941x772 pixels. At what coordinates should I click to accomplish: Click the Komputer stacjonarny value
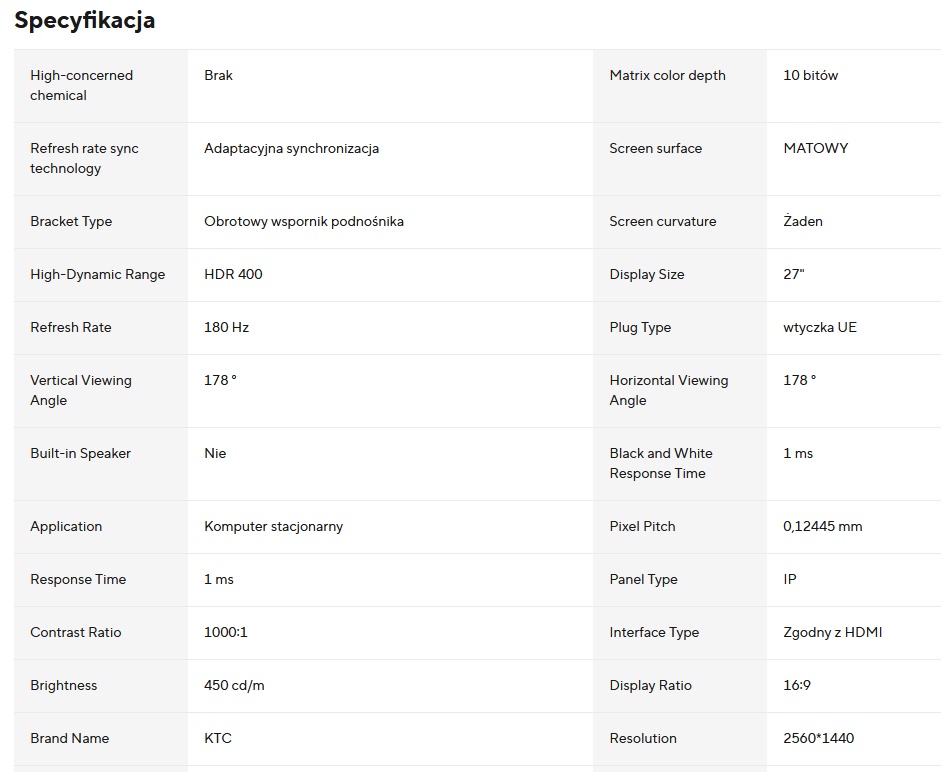click(273, 526)
